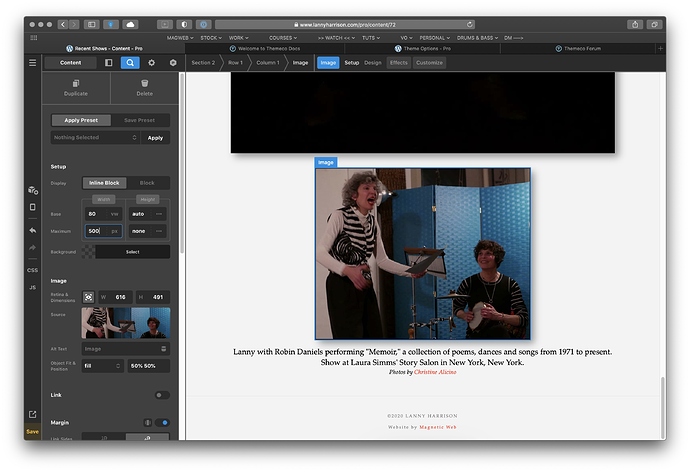Change the maximum width px unit
The height and width of the screenshot is (472, 690).
114,231
